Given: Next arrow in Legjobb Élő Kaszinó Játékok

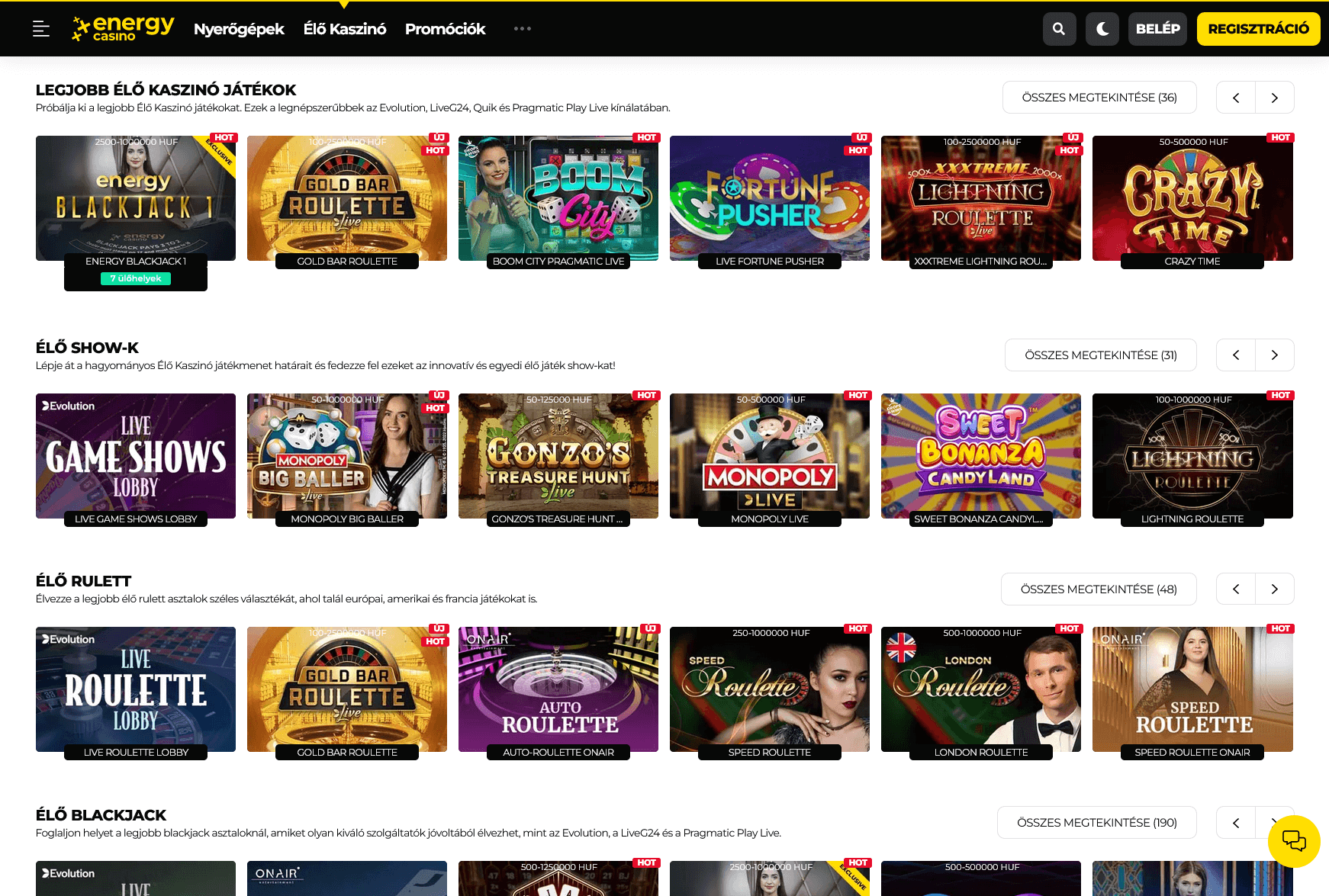Looking at the screenshot, I should [1275, 98].
